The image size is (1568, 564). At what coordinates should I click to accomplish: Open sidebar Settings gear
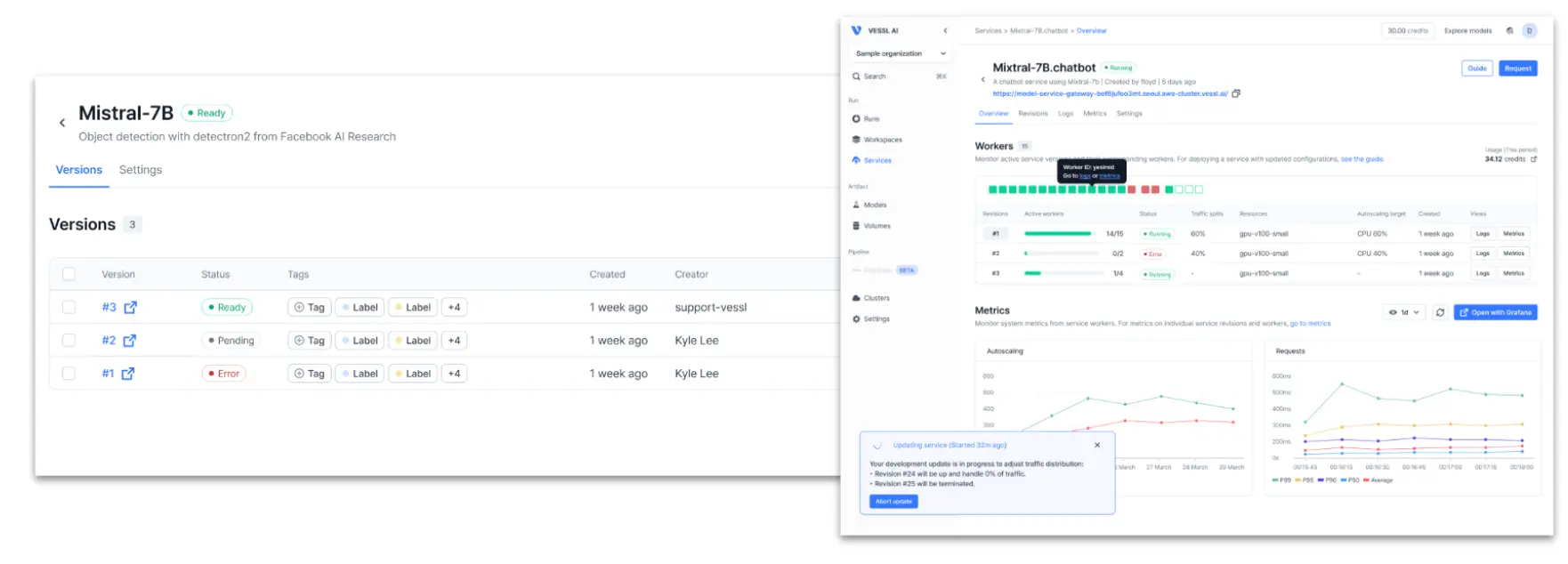[x=871, y=319]
